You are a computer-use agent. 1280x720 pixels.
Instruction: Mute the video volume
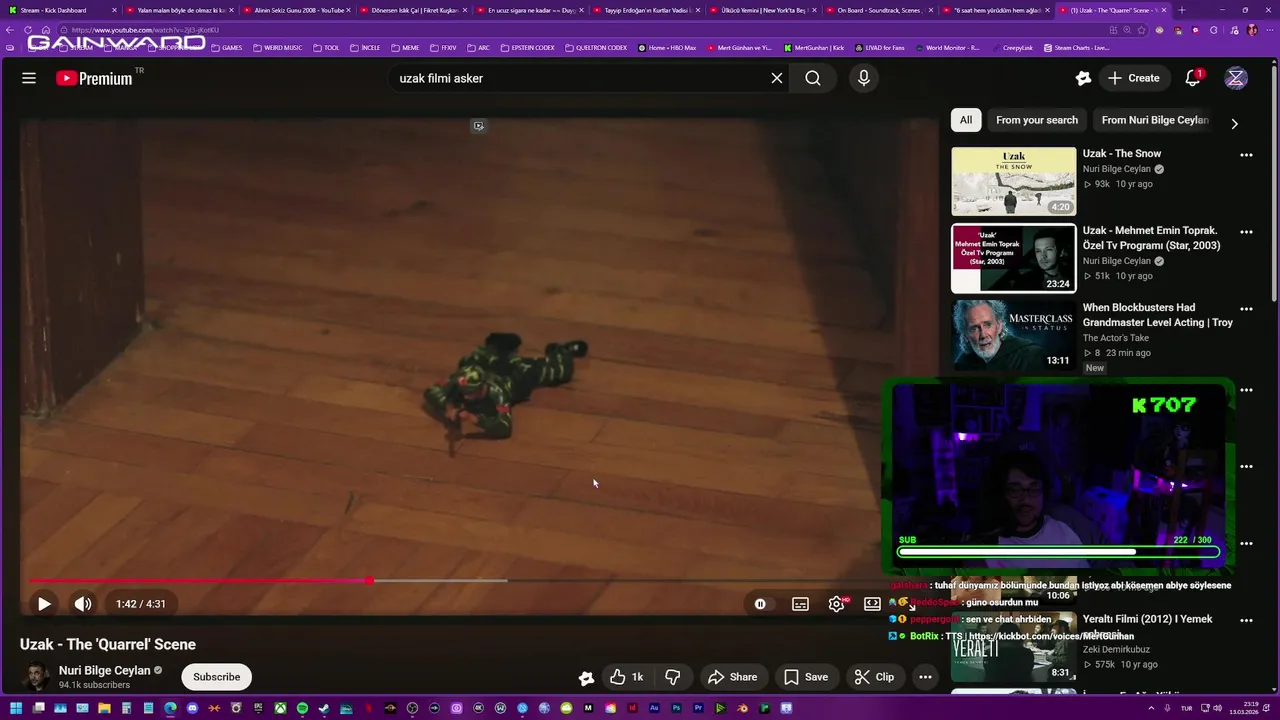(x=83, y=604)
